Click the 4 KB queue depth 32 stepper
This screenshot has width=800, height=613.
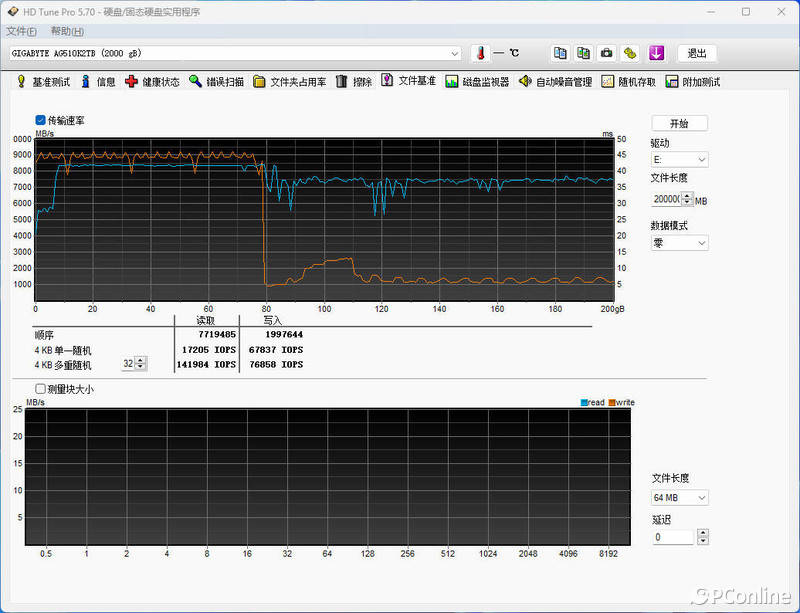(141, 364)
